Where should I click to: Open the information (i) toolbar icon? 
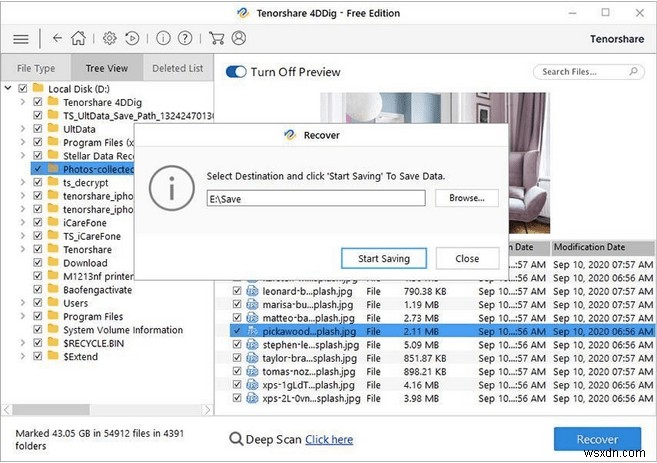click(163, 38)
